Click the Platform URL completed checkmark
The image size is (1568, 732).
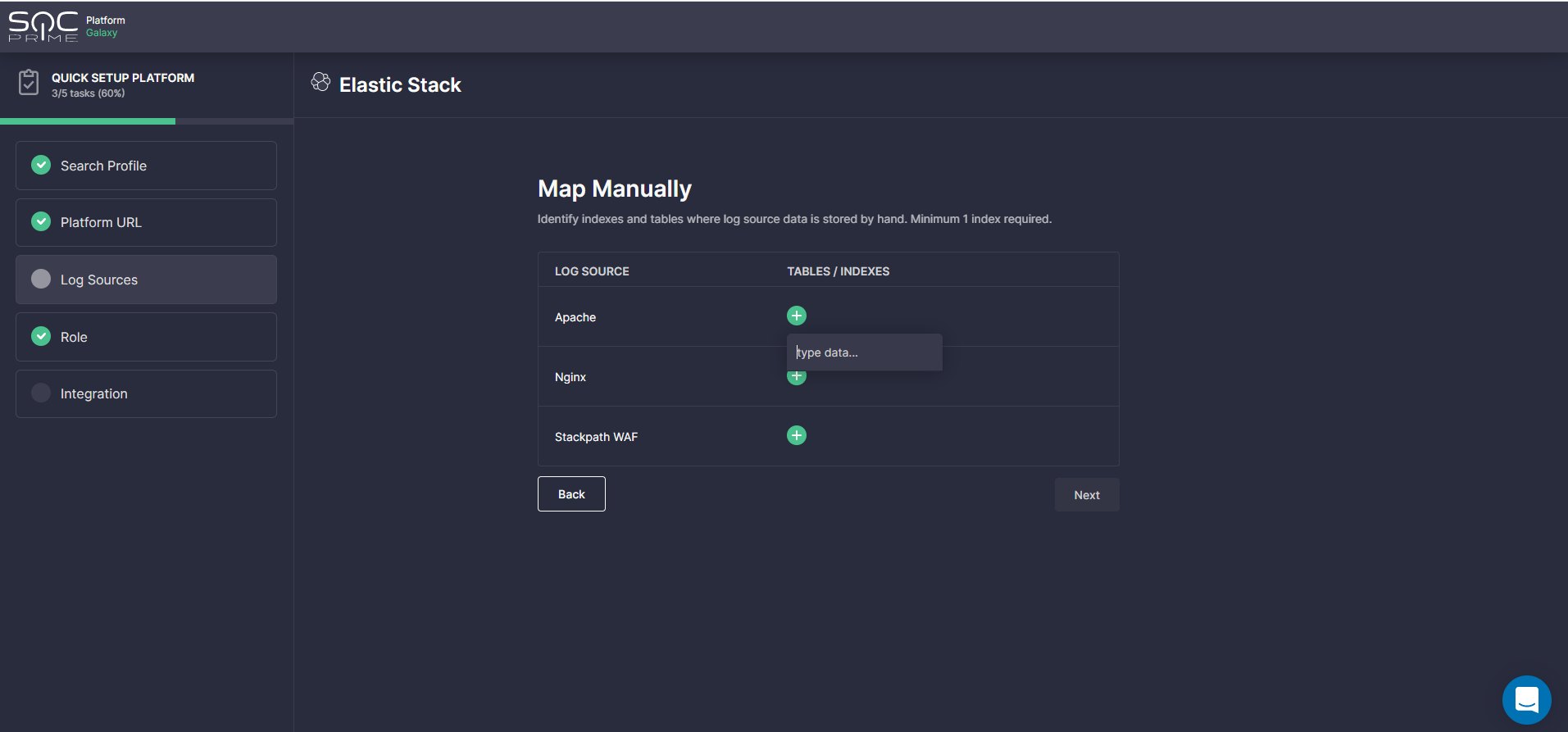(x=41, y=221)
